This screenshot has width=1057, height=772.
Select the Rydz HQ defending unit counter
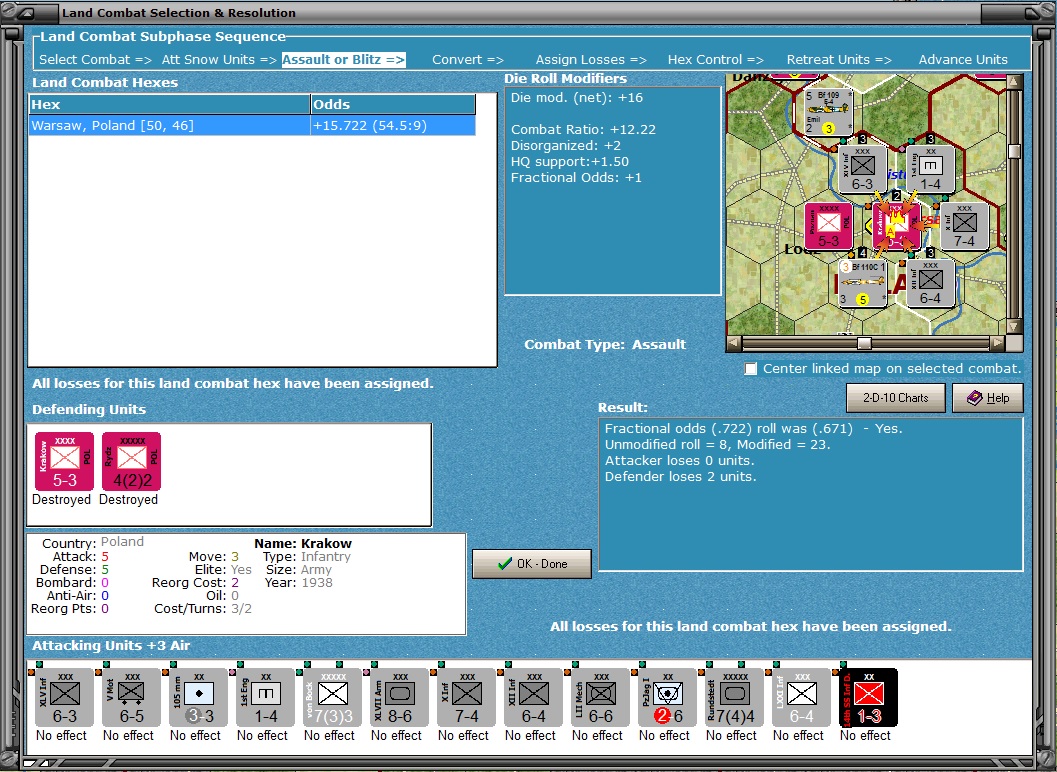click(131, 461)
